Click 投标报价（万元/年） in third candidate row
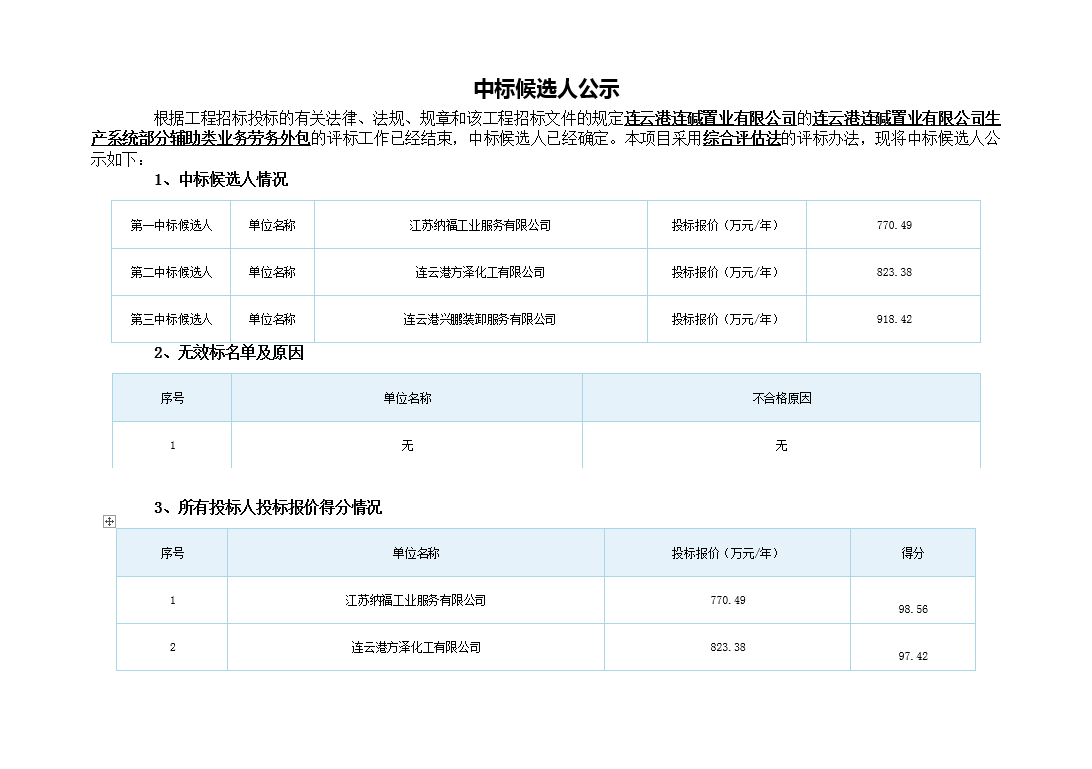This screenshot has height=769, width=1092. click(726, 319)
